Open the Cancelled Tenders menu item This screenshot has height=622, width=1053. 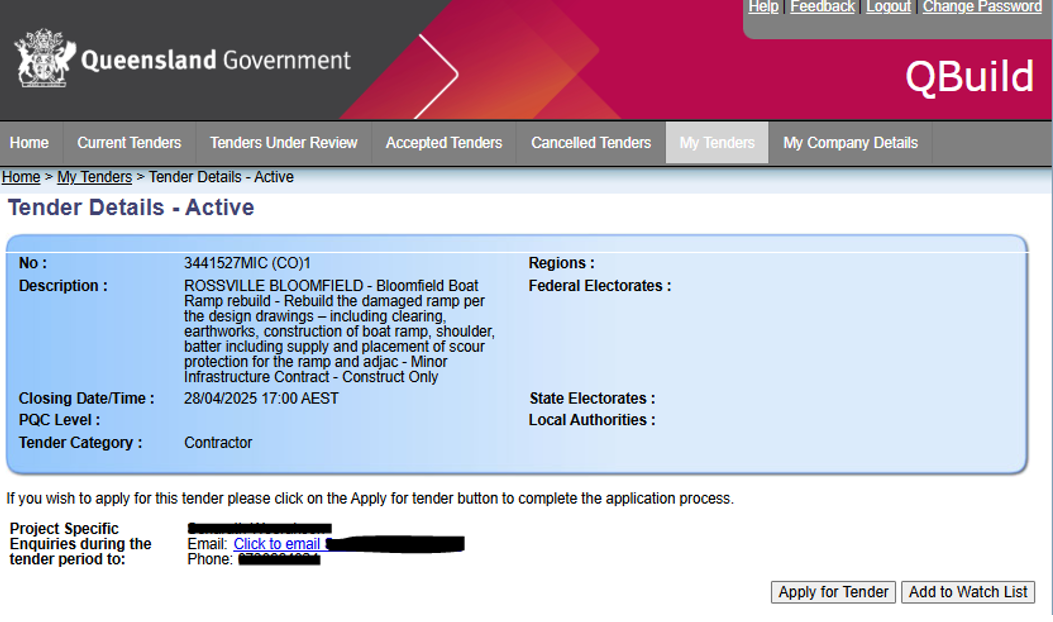[x=591, y=143]
